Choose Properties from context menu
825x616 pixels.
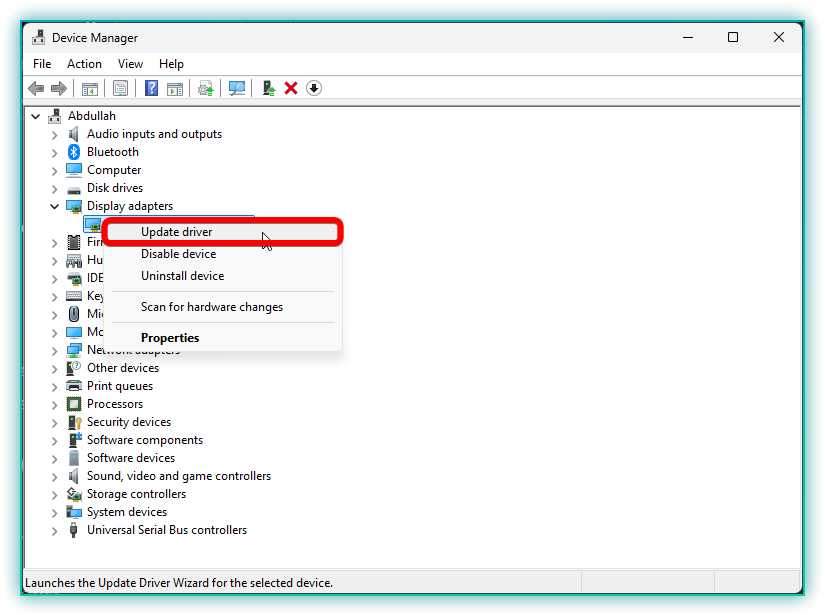click(223, 338)
